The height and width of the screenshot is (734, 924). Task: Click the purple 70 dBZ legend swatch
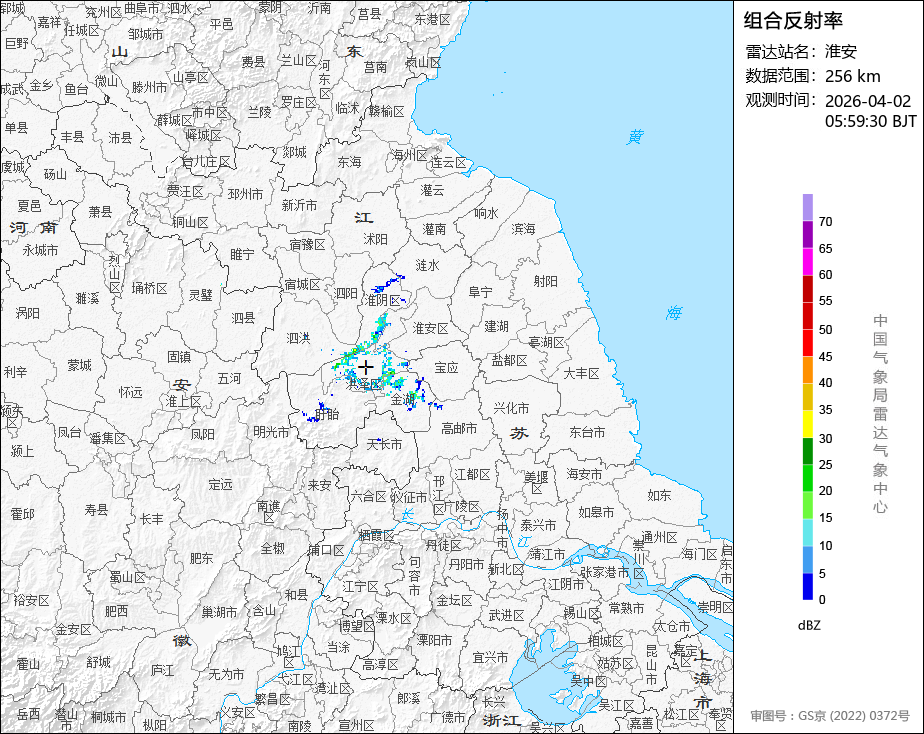807,207
